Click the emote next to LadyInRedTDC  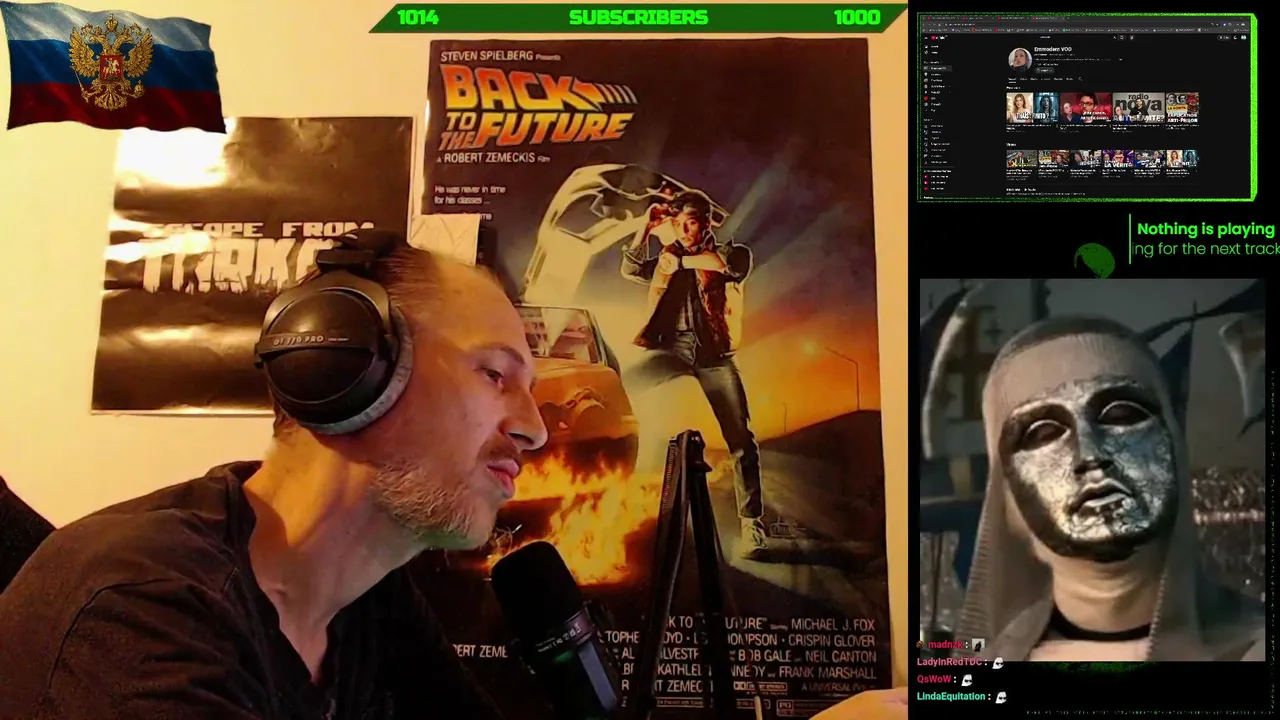click(x=997, y=662)
